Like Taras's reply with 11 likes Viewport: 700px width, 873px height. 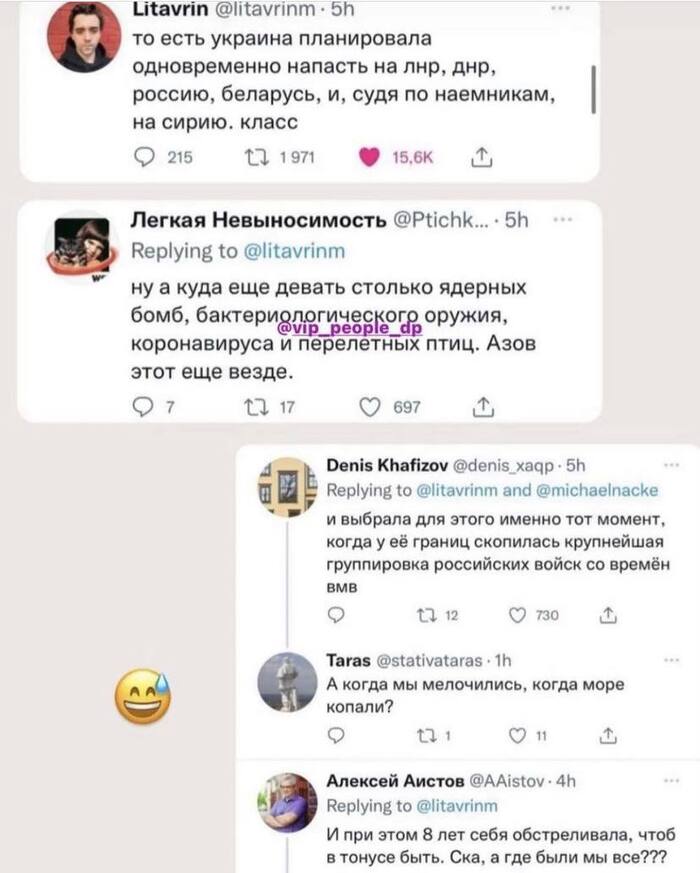(518, 738)
